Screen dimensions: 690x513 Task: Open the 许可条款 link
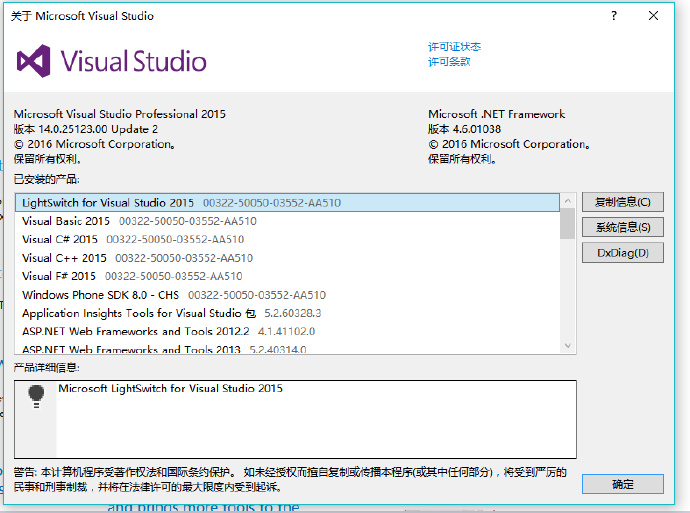pyautogui.click(x=449, y=62)
